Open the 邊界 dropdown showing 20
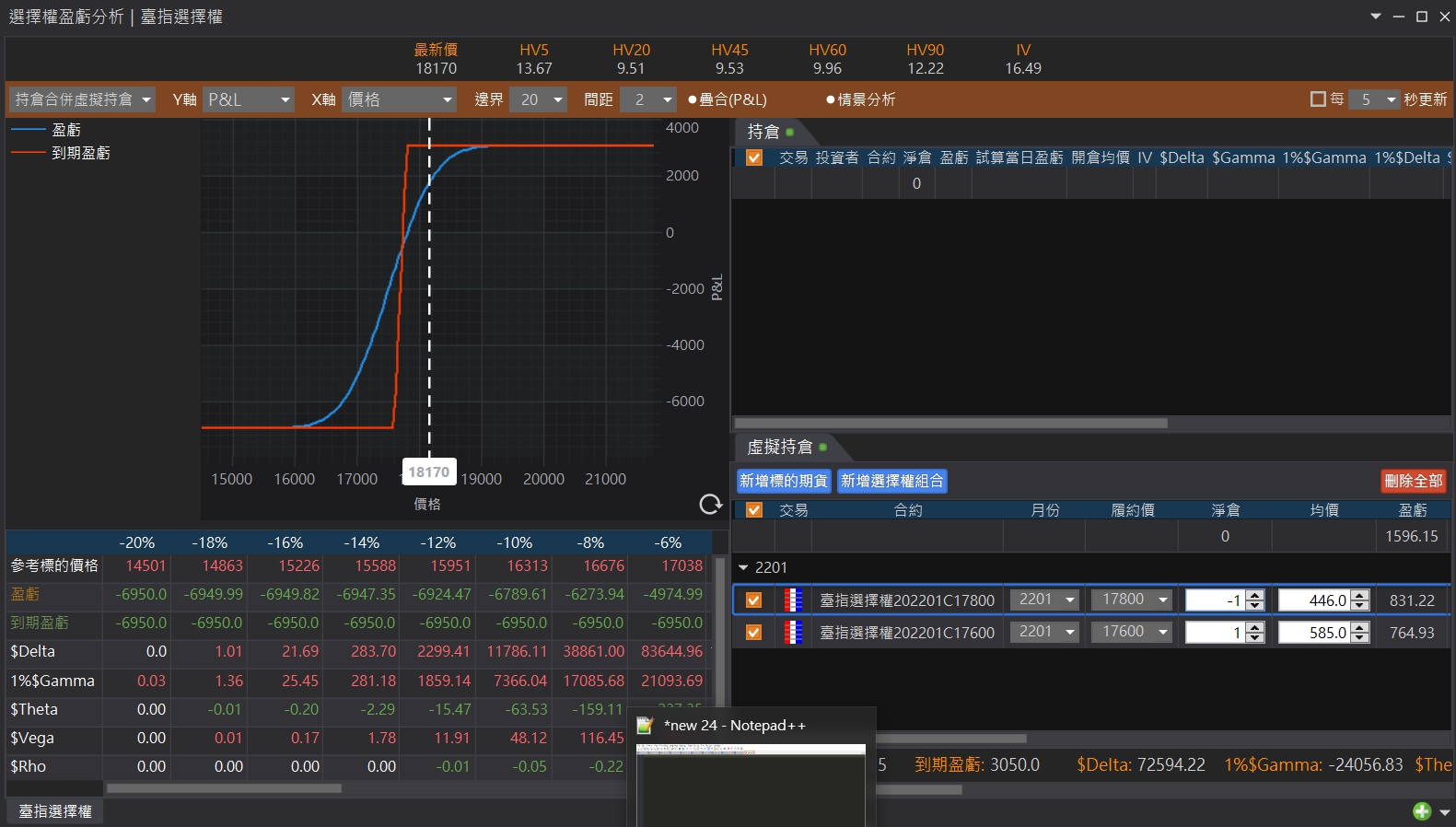 pyautogui.click(x=540, y=99)
